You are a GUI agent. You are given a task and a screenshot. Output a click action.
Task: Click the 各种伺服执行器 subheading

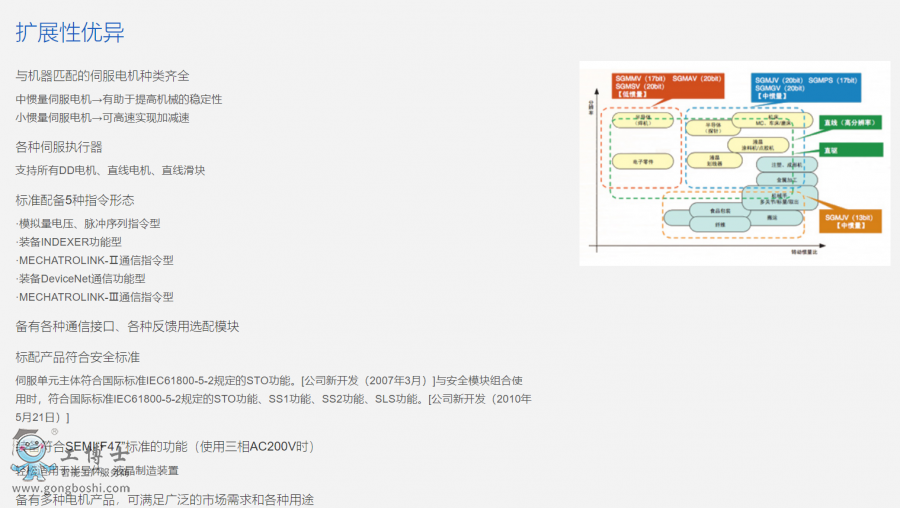(x=59, y=147)
